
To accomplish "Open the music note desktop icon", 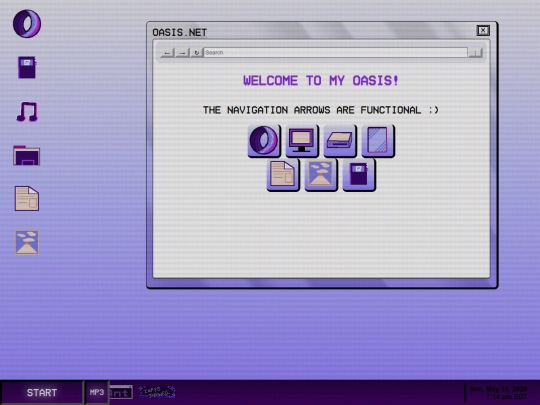I will [27, 112].
